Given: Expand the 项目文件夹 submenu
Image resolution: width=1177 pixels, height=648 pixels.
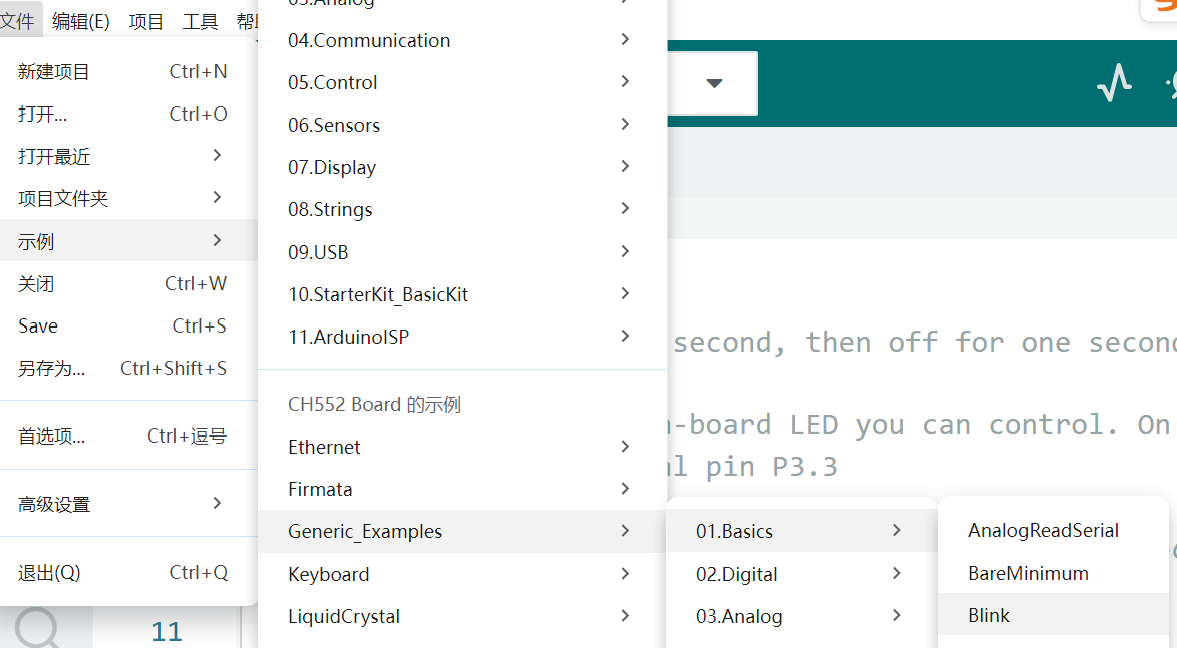Looking at the screenshot, I should pyautogui.click(x=128, y=198).
